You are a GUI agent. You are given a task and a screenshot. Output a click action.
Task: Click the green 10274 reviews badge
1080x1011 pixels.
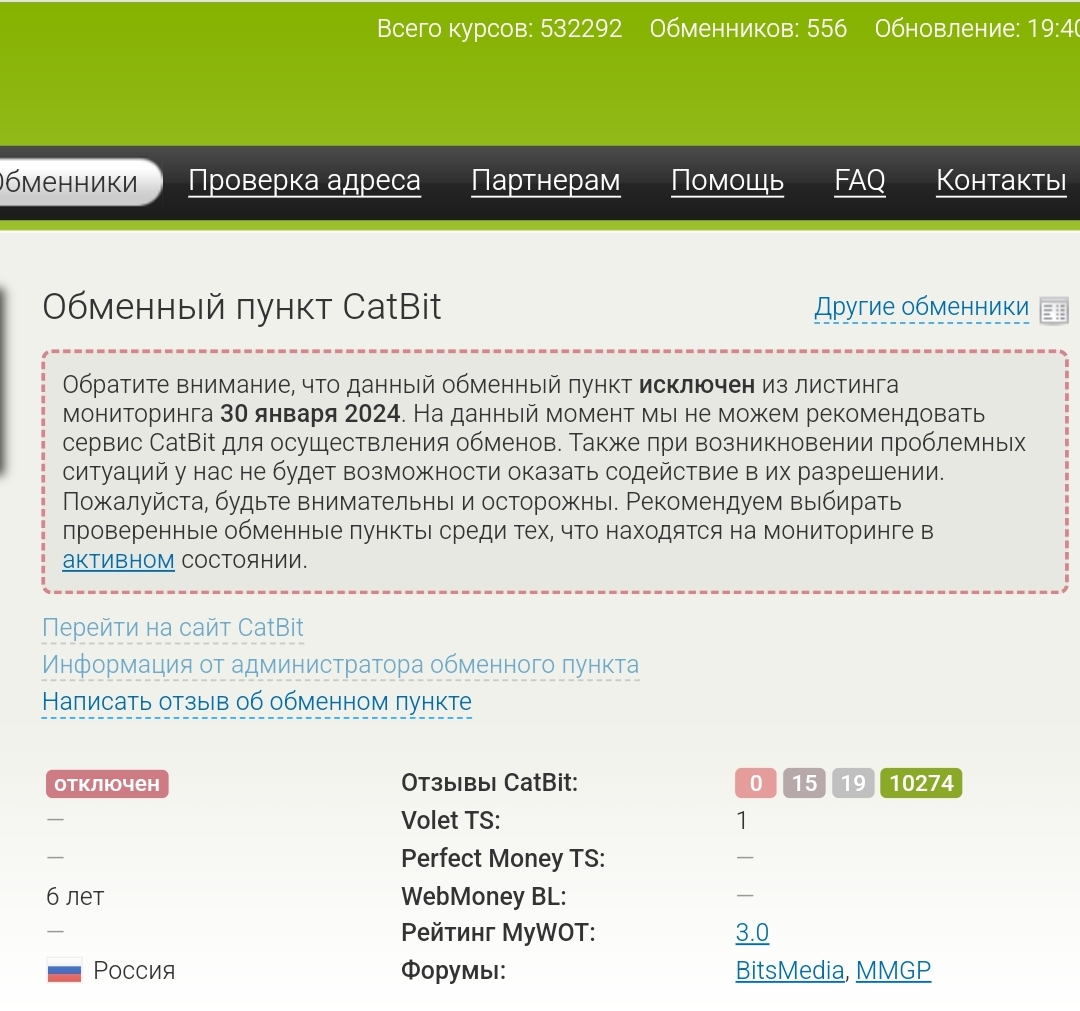[x=921, y=783]
